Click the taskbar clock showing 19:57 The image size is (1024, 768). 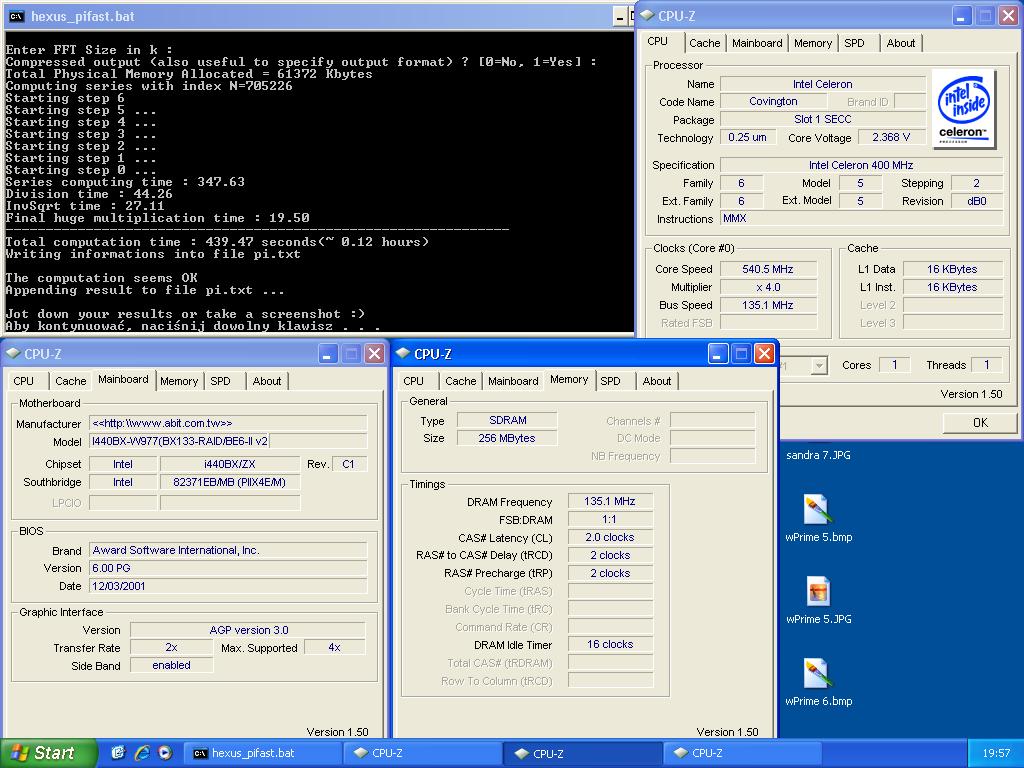[x=996, y=754]
